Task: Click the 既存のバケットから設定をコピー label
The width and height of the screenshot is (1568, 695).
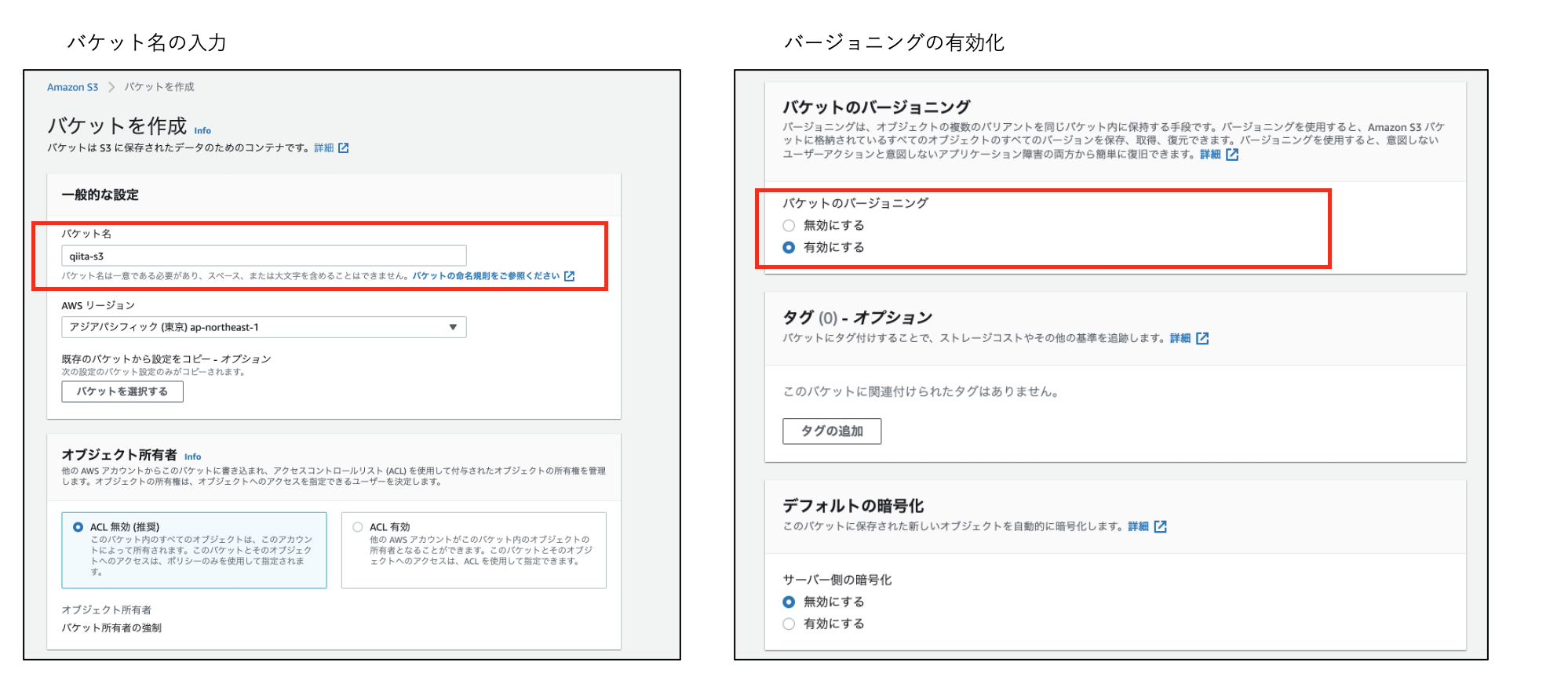Action: coord(166,359)
